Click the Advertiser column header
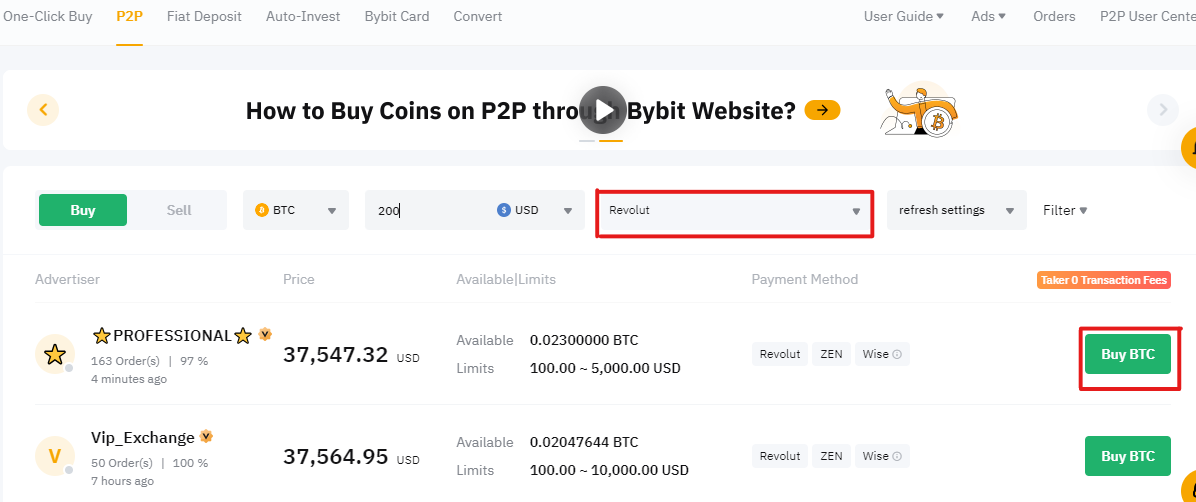The image size is (1196, 502). pos(67,279)
